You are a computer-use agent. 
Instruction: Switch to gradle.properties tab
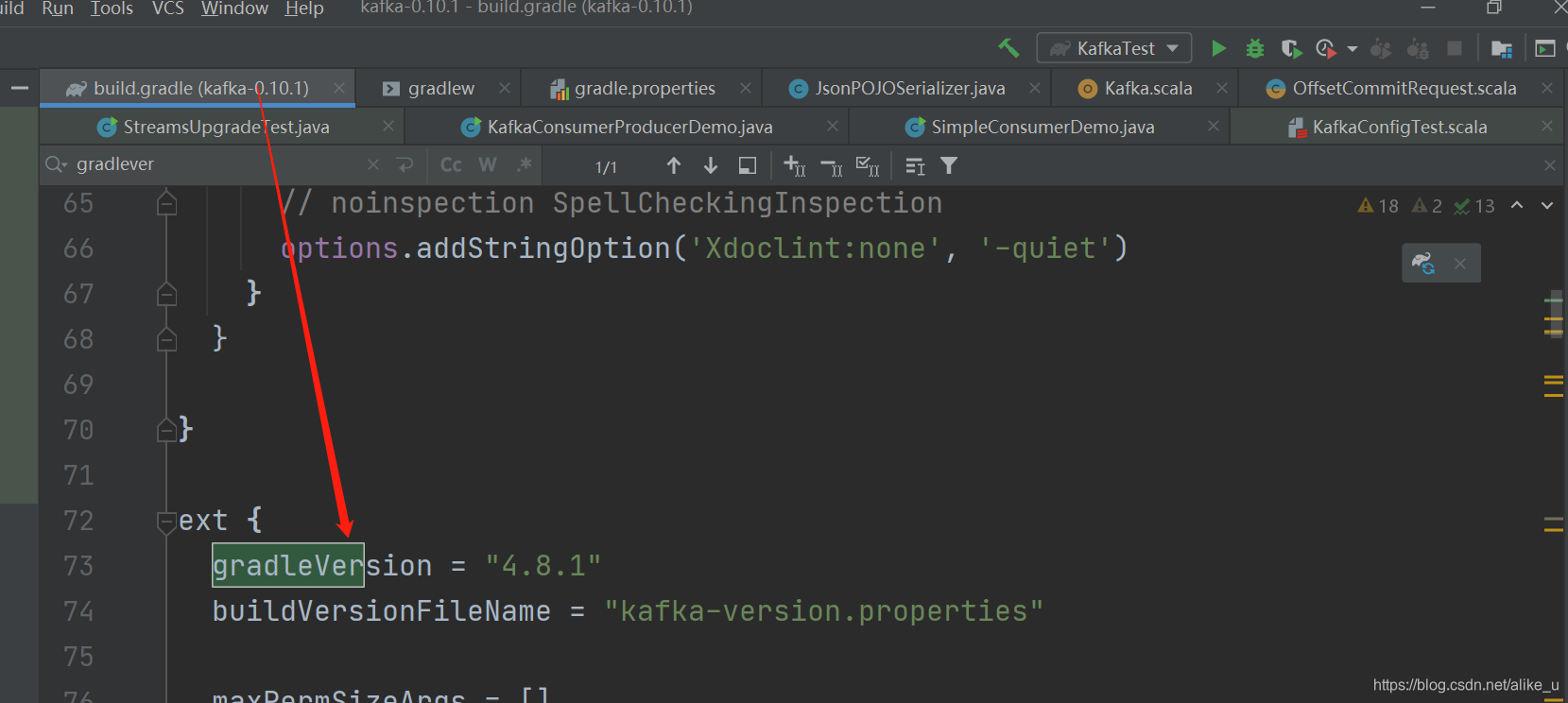645,88
